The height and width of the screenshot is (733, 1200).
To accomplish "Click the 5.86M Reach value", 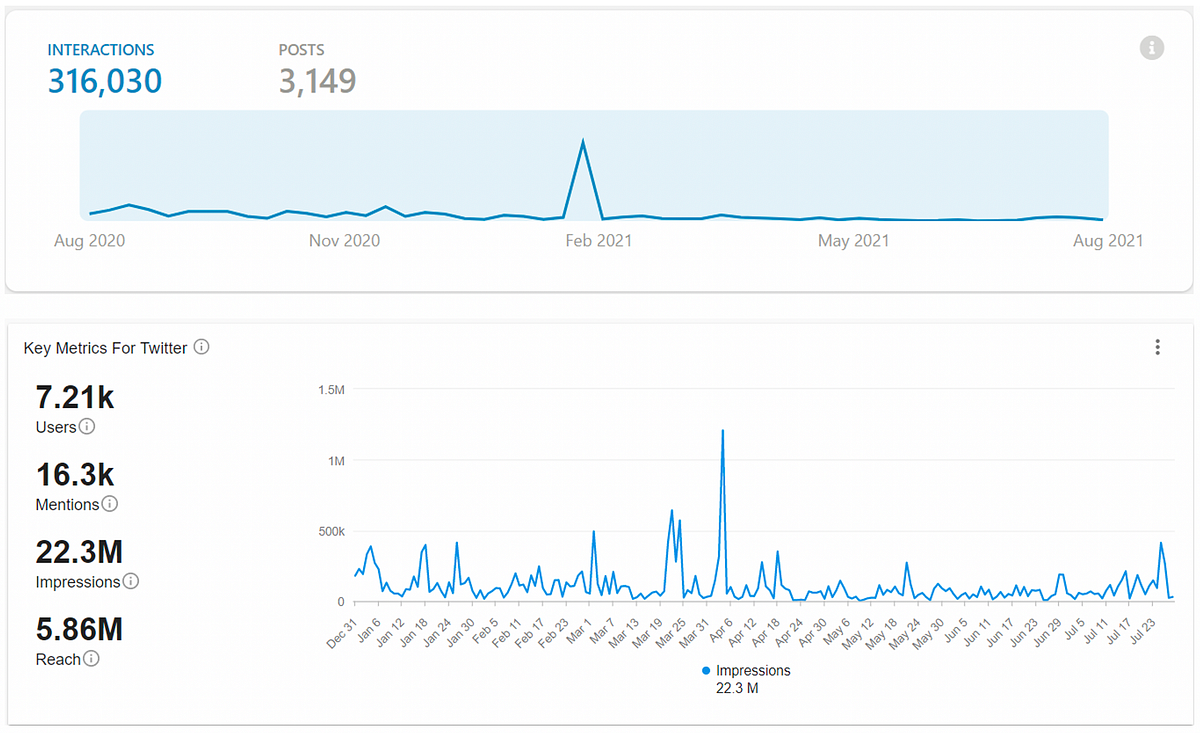I will click(x=79, y=629).
